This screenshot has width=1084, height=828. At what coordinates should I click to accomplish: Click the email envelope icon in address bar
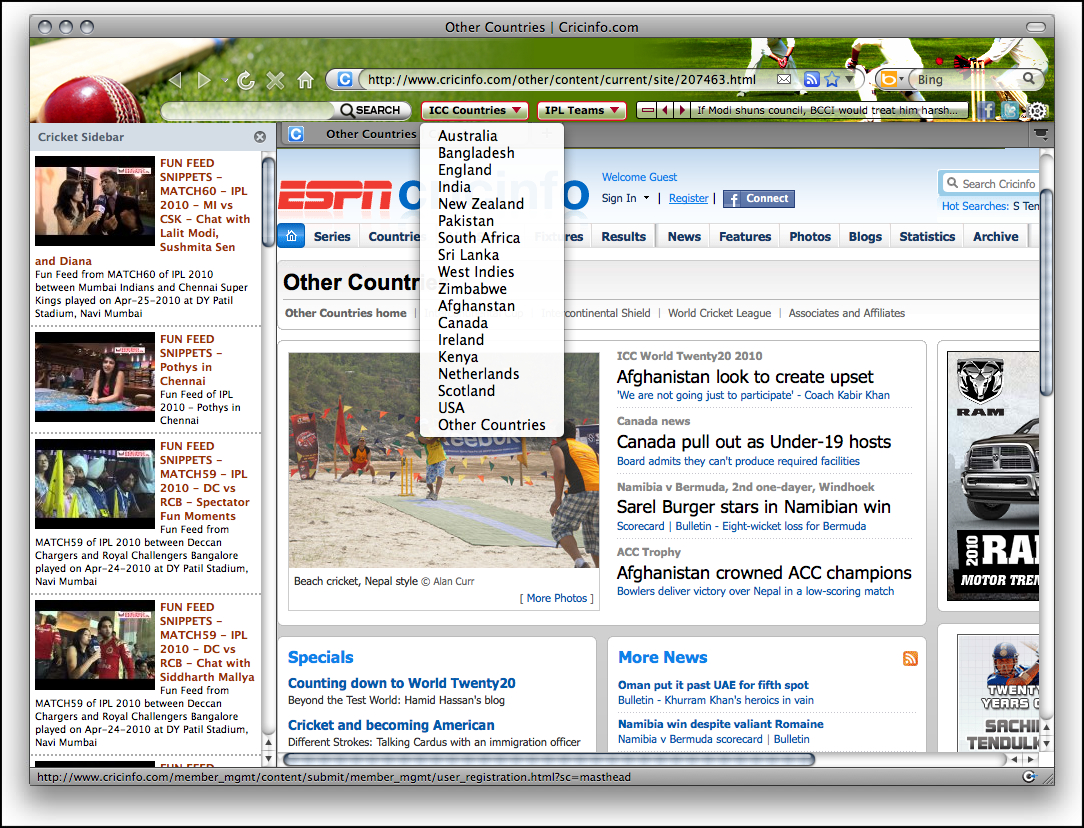(x=784, y=79)
